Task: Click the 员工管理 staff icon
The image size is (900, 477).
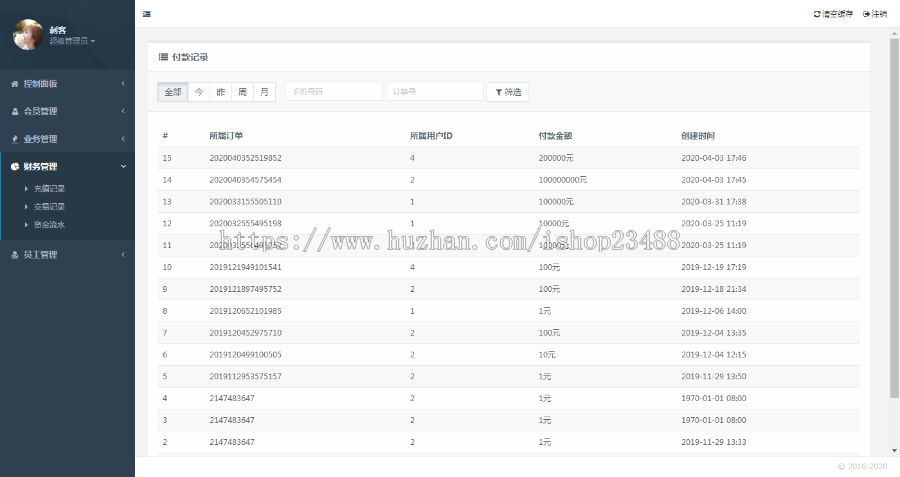Action: tap(15, 255)
